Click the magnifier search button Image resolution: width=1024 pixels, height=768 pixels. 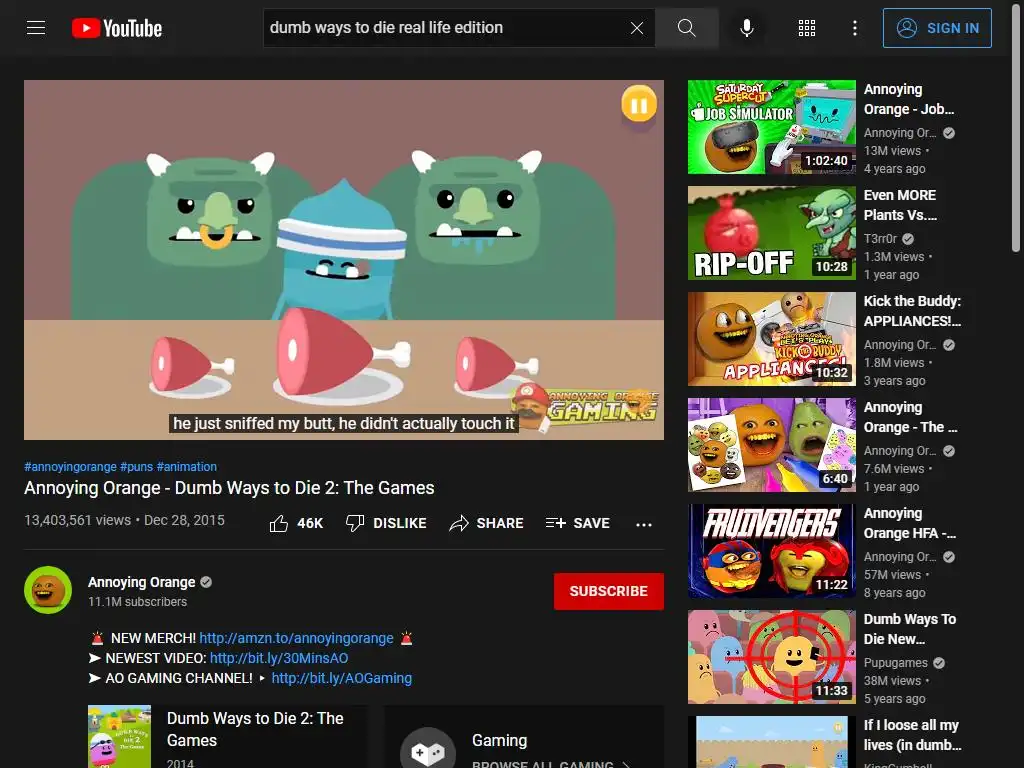[x=686, y=27]
